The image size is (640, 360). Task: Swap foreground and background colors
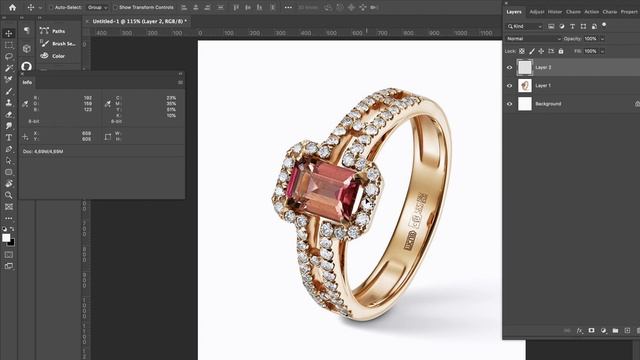click(x=12, y=229)
